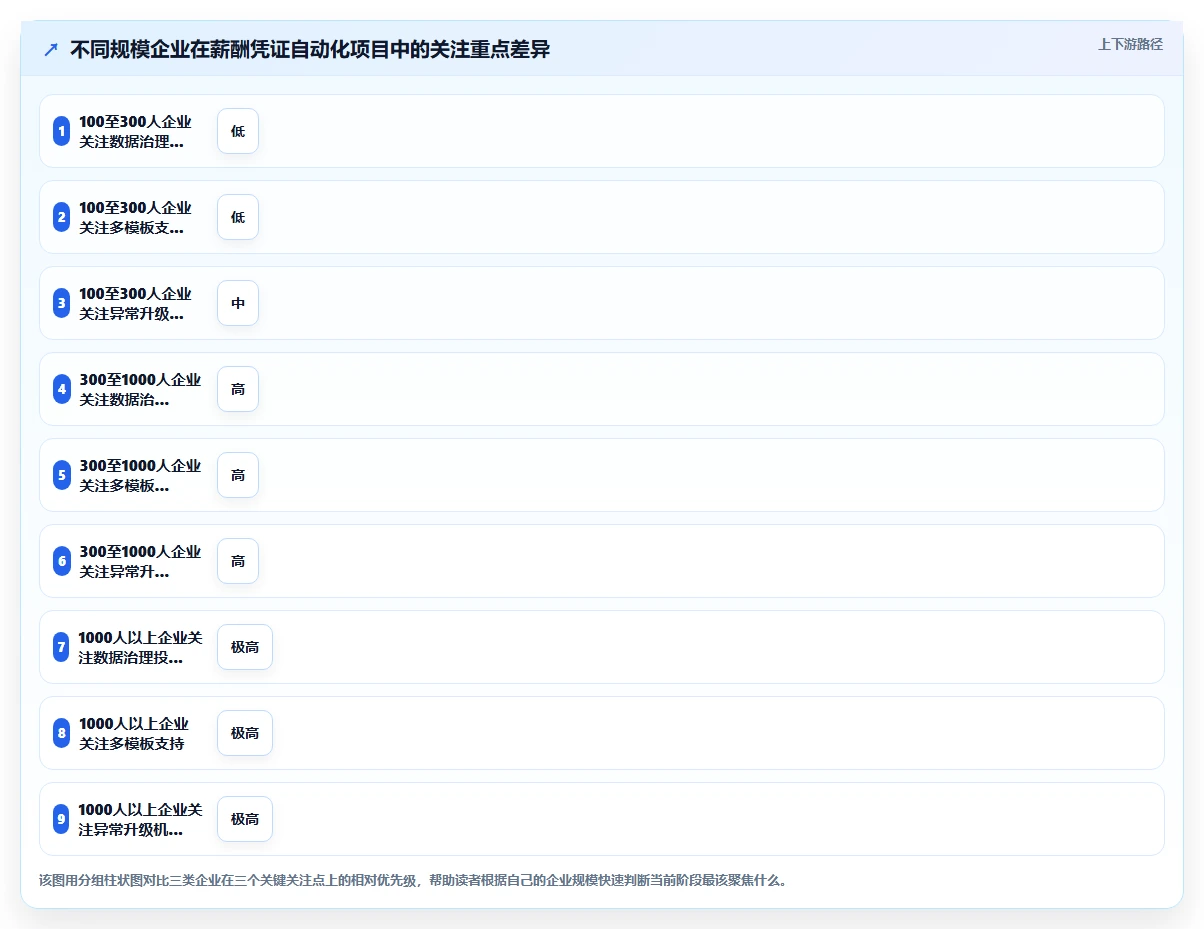Screen dimensions: 1204x929
Task: Click the 极高 tag in row 8
Action: point(245,733)
